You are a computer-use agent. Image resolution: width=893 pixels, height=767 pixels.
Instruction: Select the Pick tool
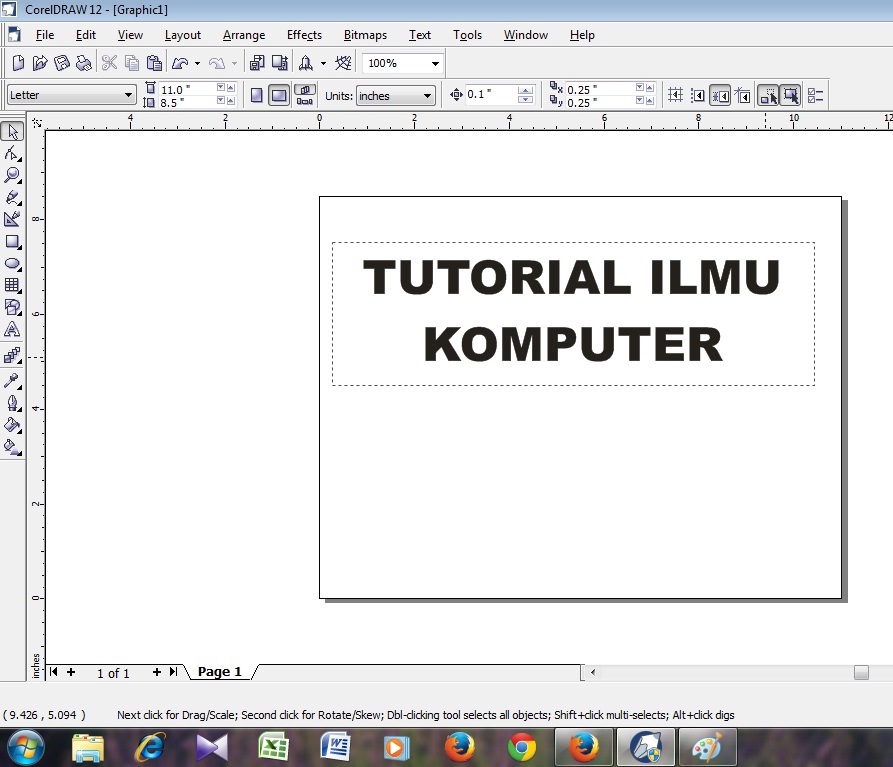coord(14,131)
